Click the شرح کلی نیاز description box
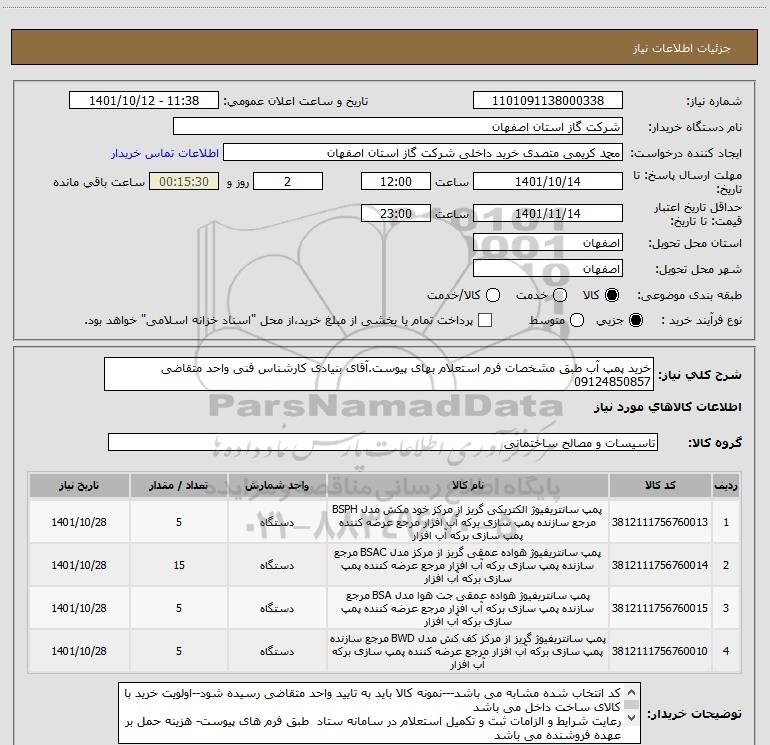 coord(379,375)
